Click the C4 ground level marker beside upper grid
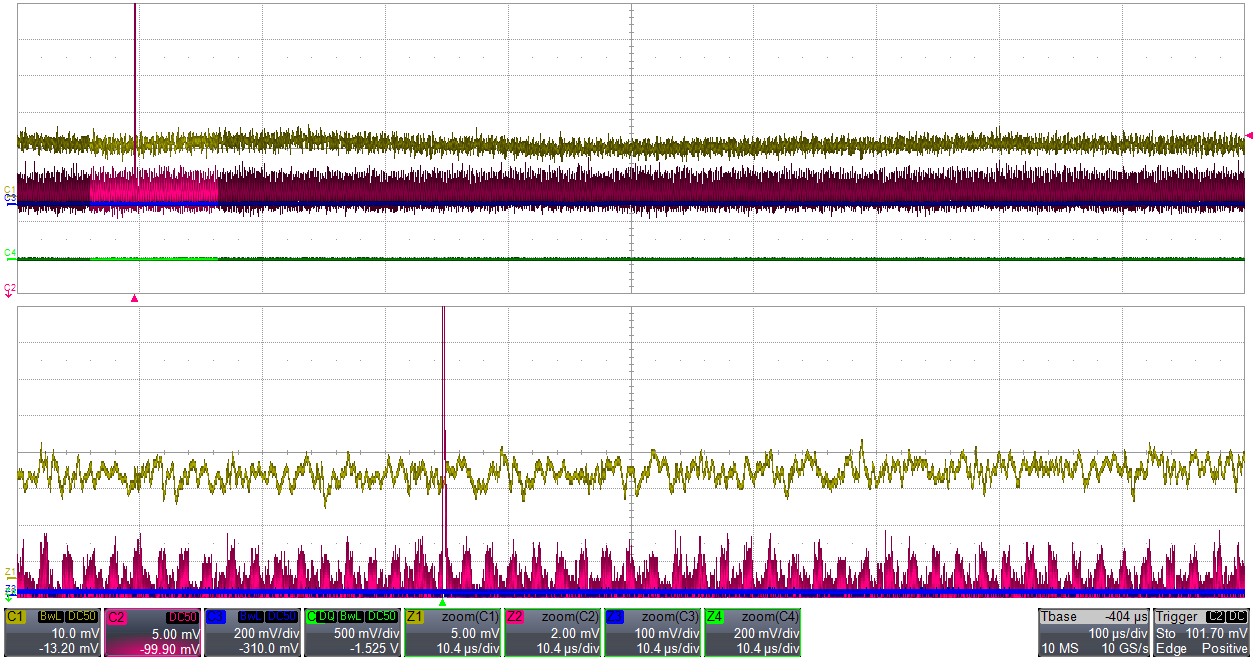The width and height of the screenshot is (1255, 658). click(9, 253)
